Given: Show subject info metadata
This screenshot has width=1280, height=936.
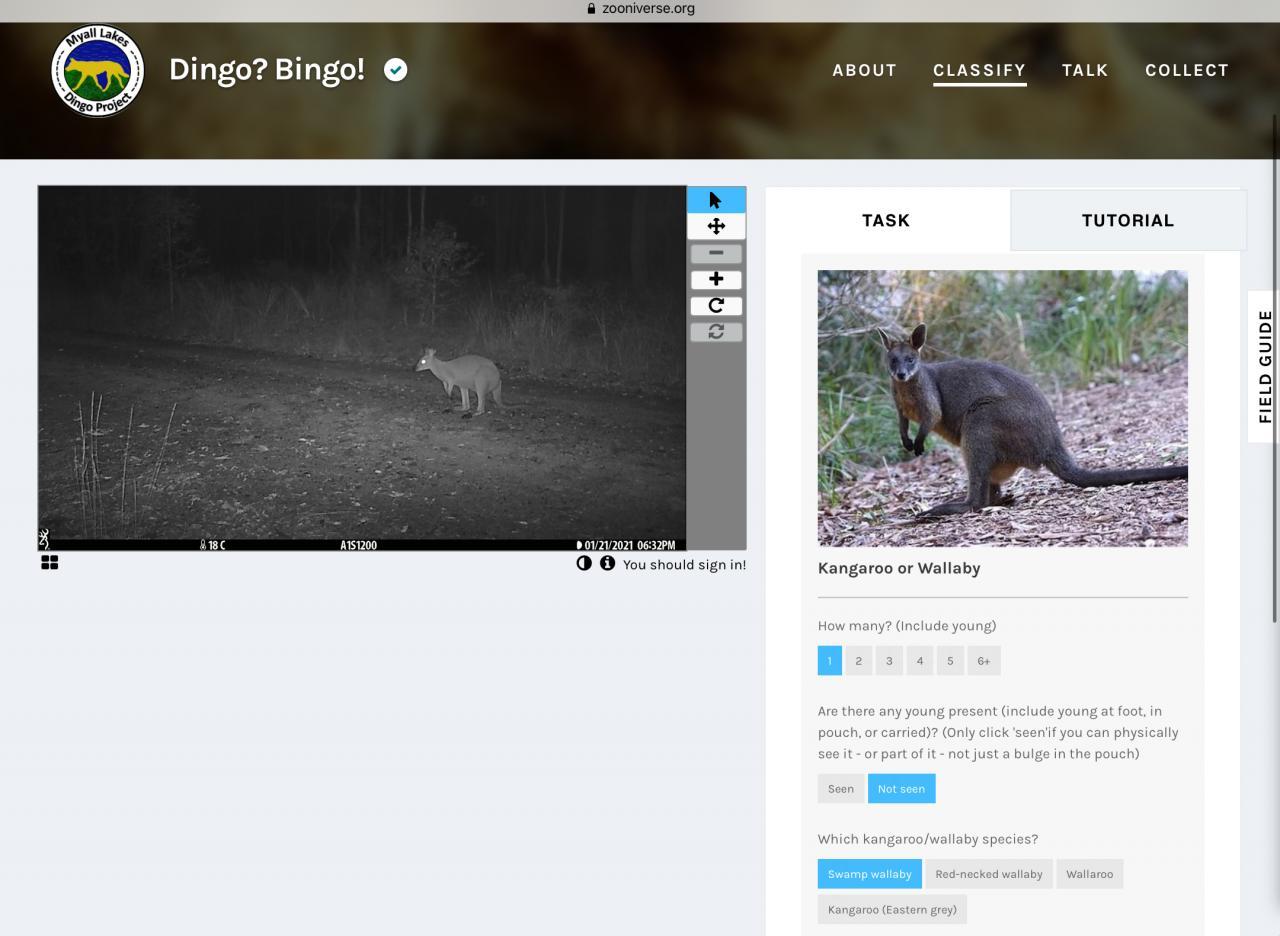Looking at the screenshot, I should coord(607,564).
